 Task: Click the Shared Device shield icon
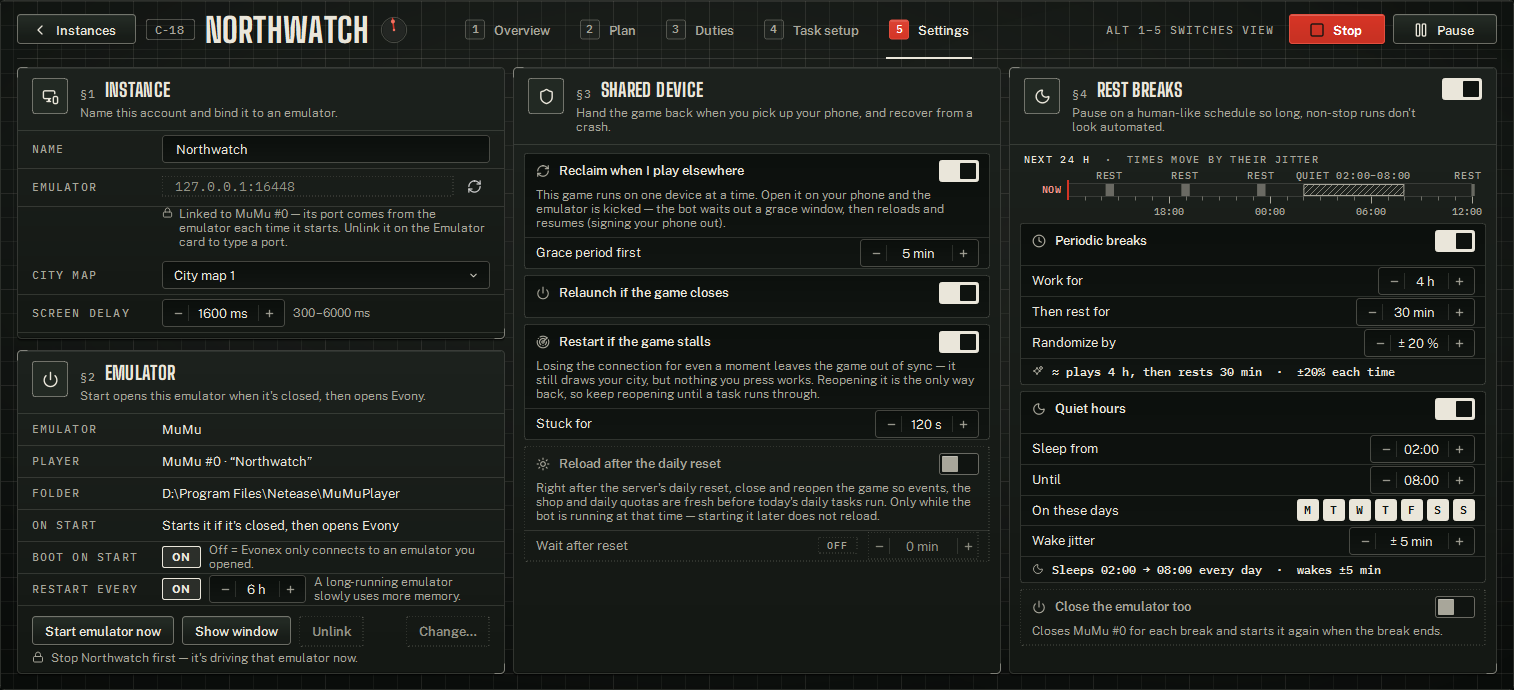(546, 98)
